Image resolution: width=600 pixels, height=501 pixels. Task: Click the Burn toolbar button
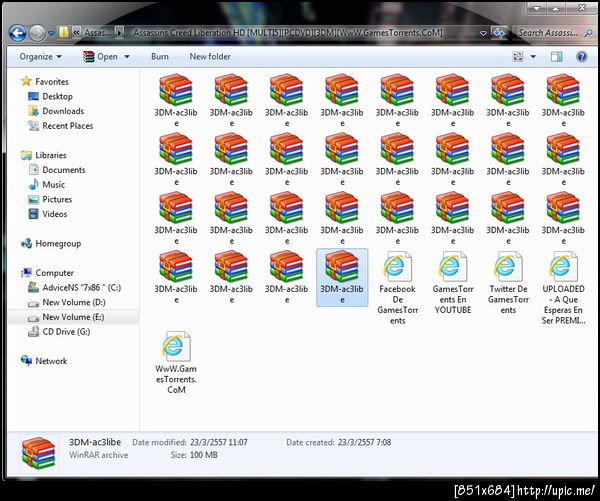point(160,57)
